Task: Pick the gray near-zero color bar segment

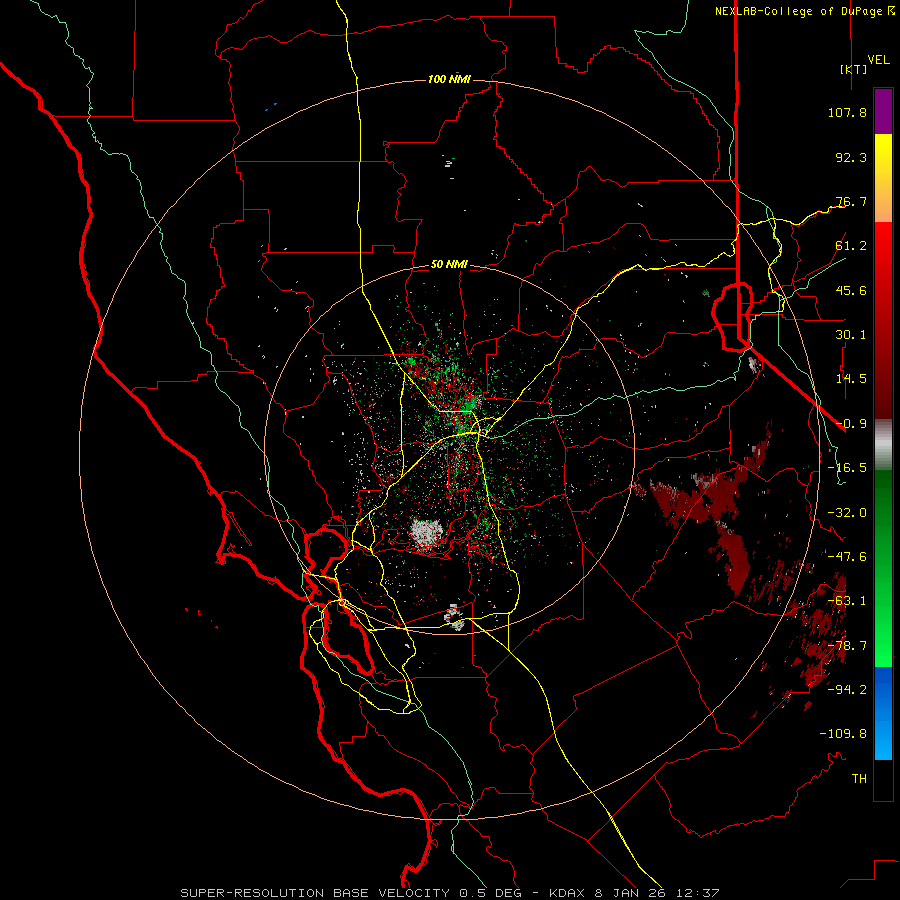Action: [x=883, y=445]
